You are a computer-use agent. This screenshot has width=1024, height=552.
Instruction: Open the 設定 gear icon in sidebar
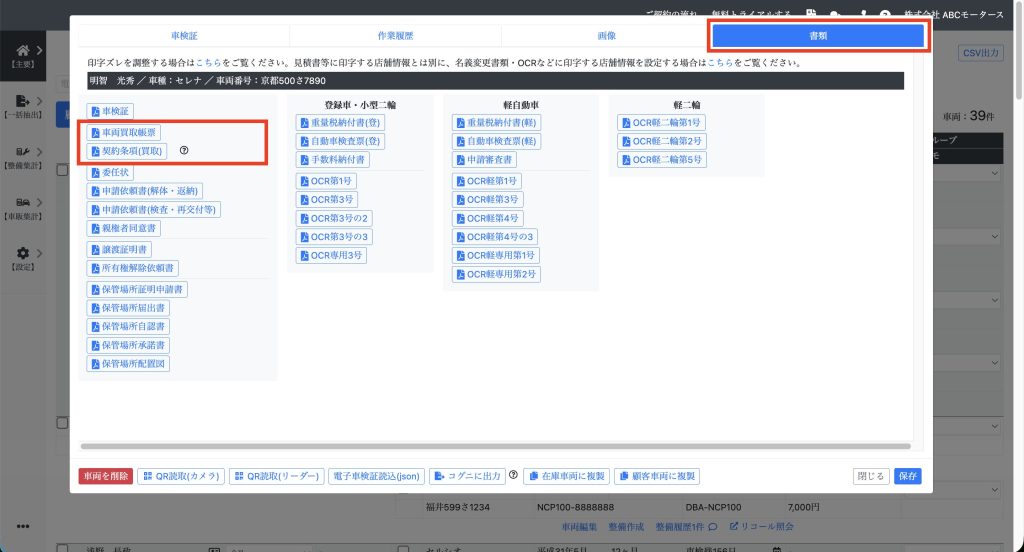[22, 254]
